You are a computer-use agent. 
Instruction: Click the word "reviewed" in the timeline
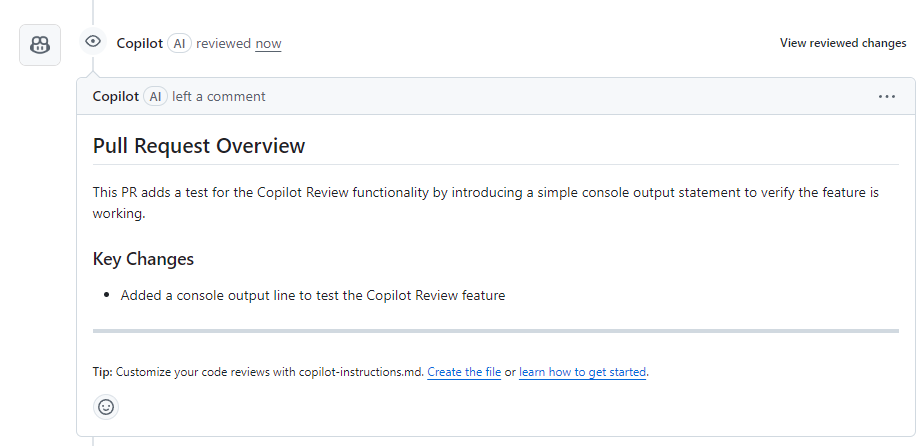[223, 44]
